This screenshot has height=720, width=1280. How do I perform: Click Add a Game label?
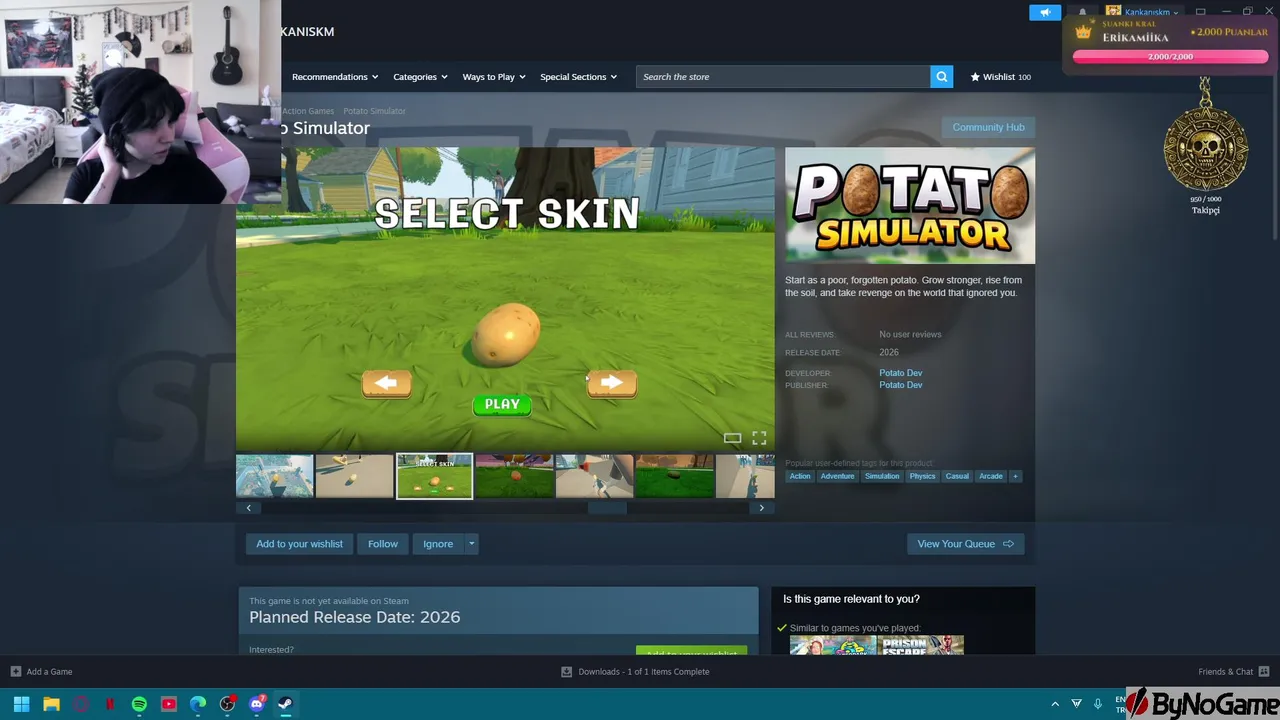(x=49, y=672)
